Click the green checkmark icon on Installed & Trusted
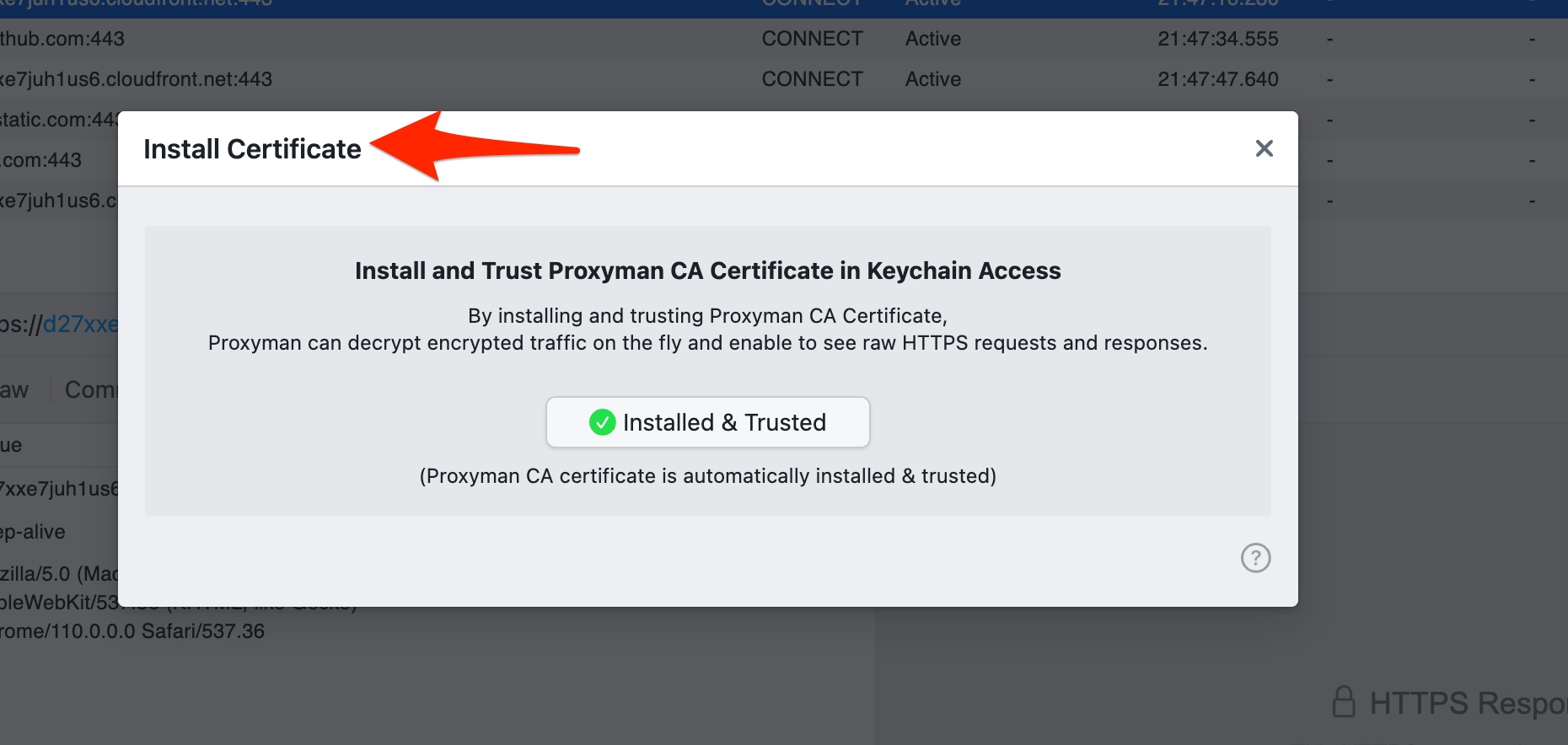Image resolution: width=1568 pixels, height=745 pixels. (602, 422)
